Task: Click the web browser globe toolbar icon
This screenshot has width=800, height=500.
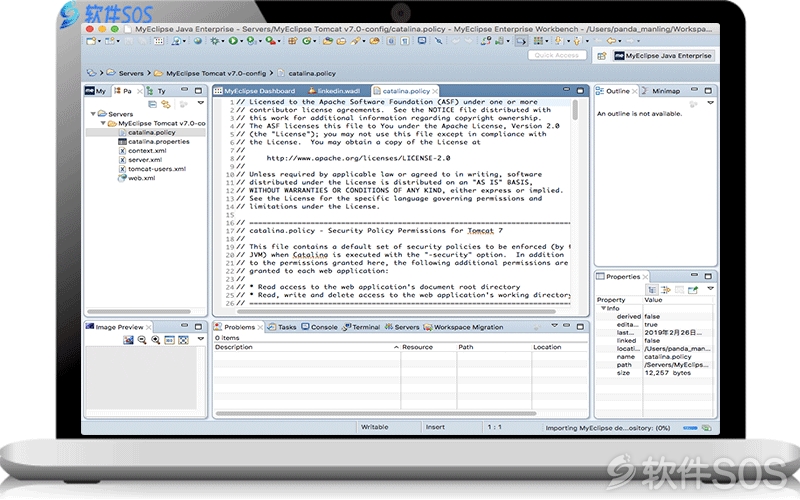Action: [x=198, y=41]
